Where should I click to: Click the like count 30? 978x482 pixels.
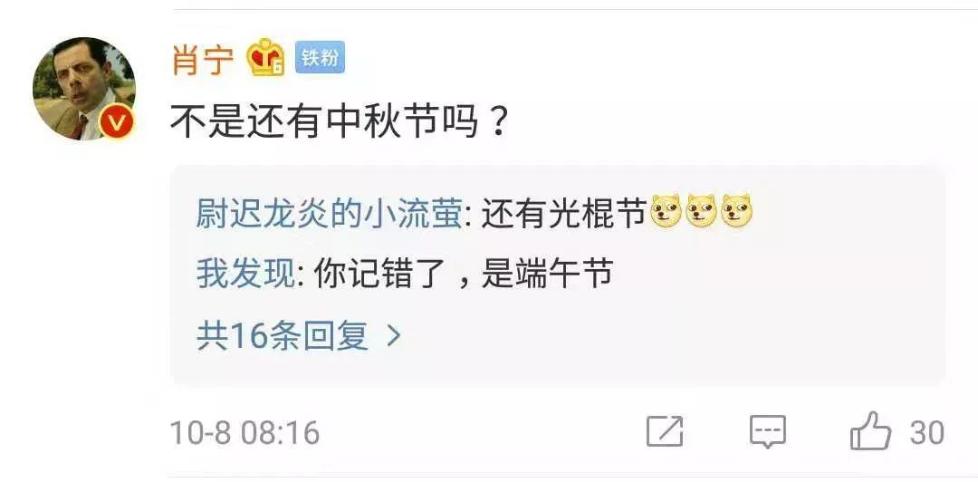pyautogui.click(x=926, y=433)
